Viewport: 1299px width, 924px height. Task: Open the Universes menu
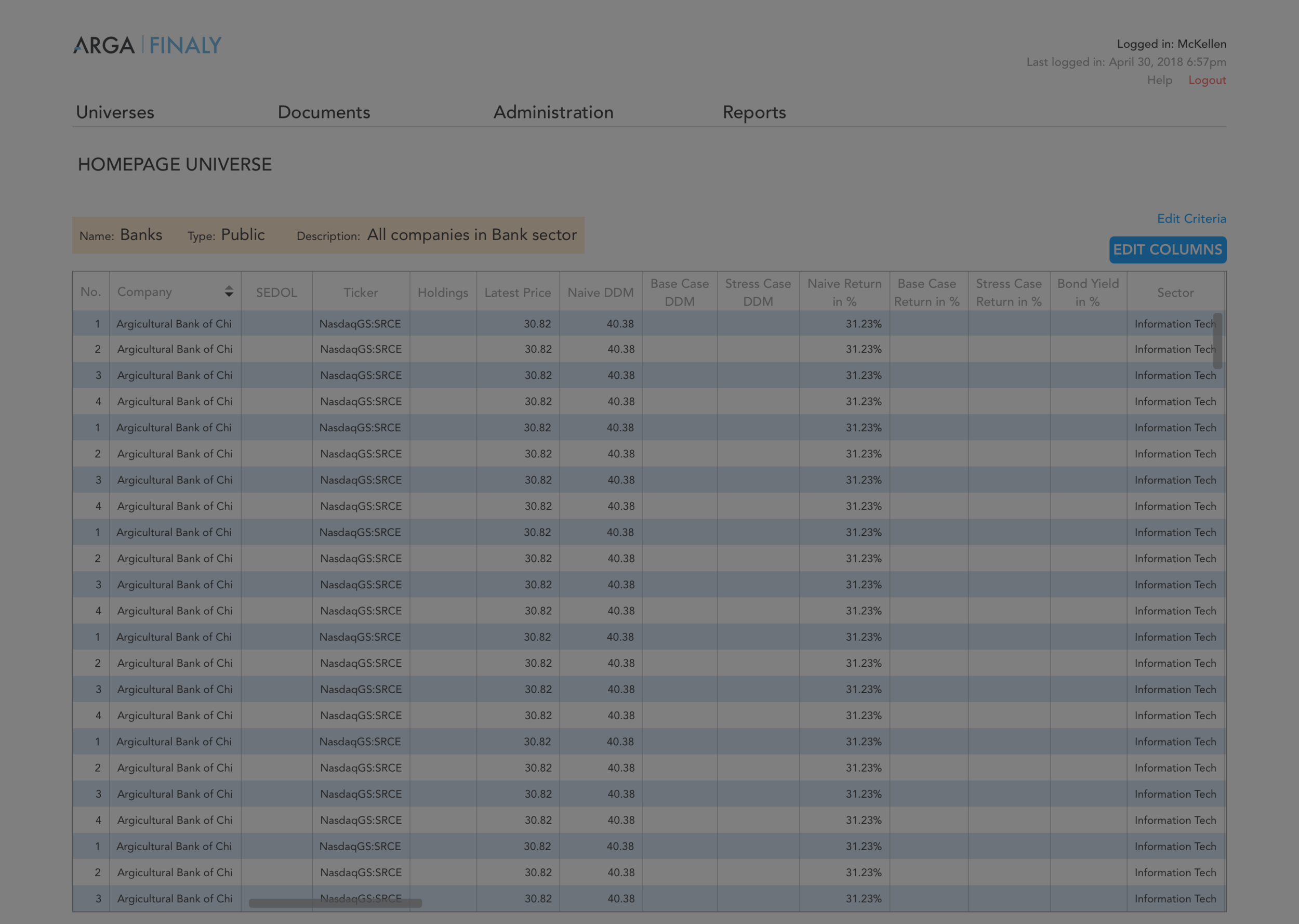pos(115,112)
